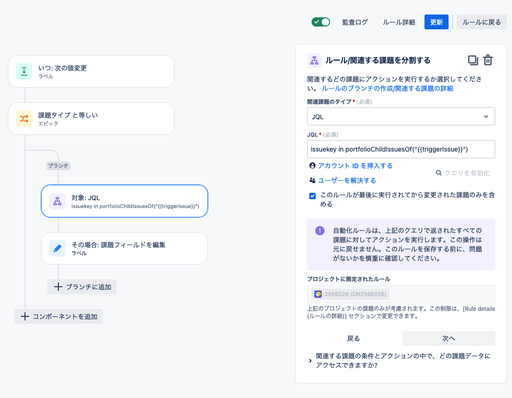
Task: Click the branch icon on 対象: JQL card
Action: point(57,201)
